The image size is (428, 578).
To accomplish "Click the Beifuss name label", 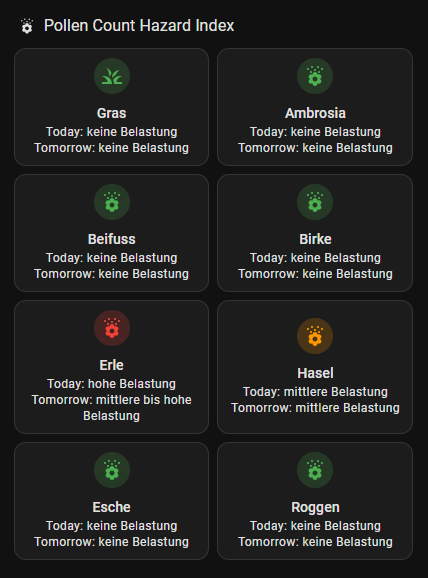I will pyautogui.click(x=111, y=239).
